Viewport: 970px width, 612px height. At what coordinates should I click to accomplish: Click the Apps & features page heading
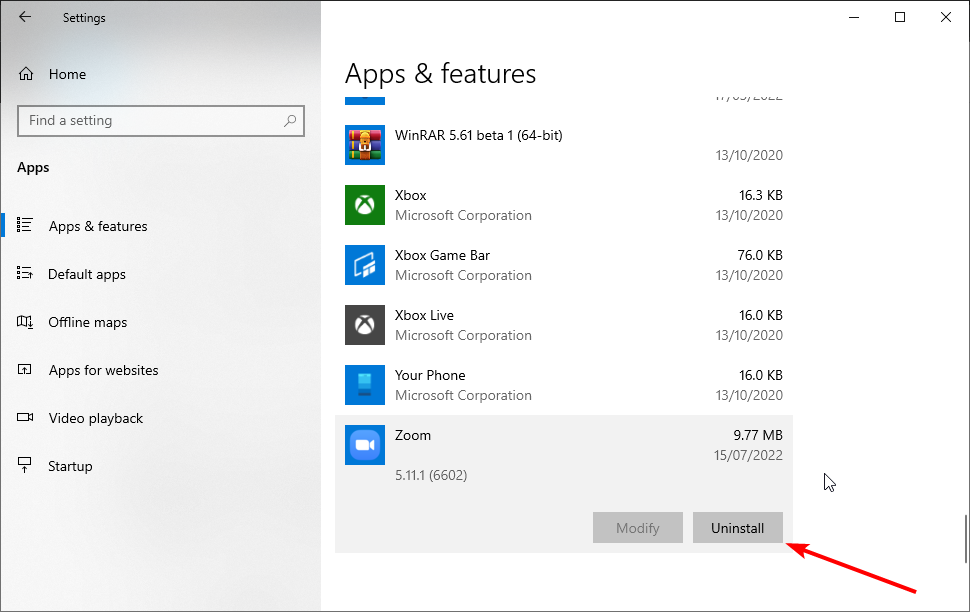click(x=440, y=74)
